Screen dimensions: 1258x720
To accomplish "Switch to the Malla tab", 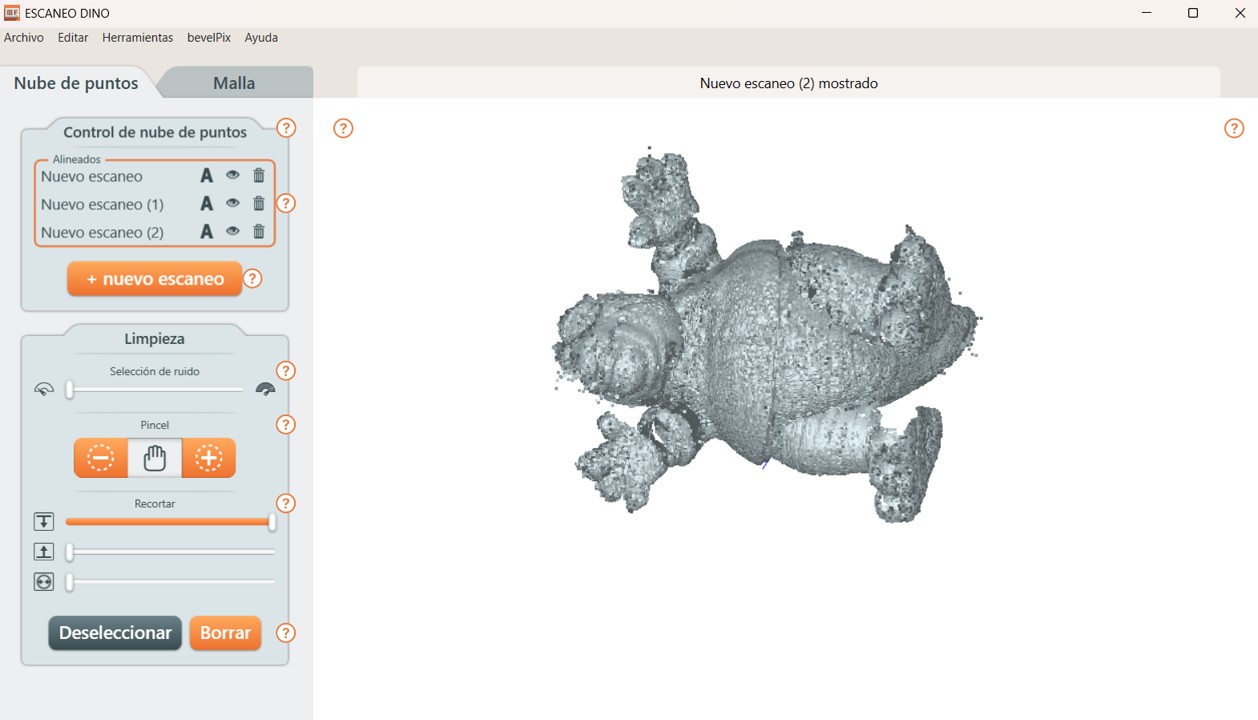I will click(x=234, y=83).
